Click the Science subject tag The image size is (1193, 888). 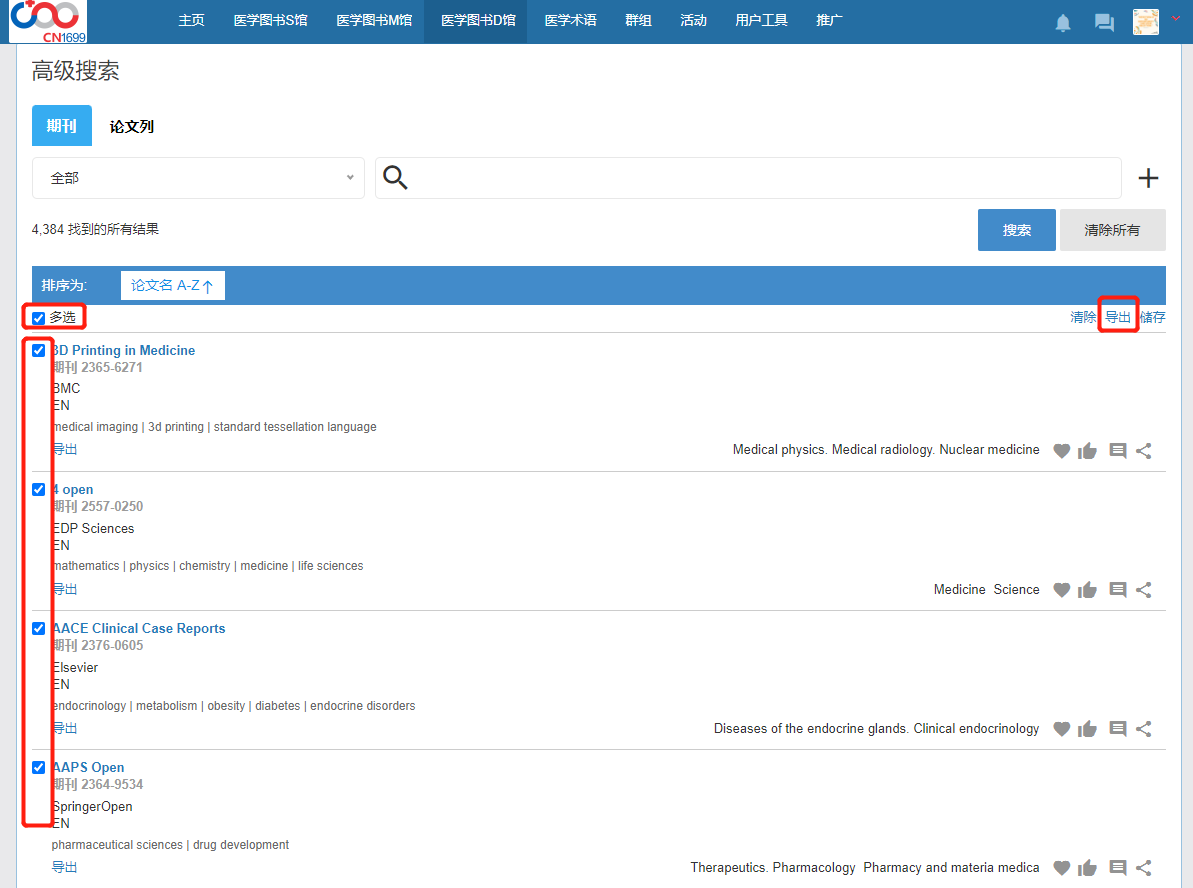[x=1016, y=590]
